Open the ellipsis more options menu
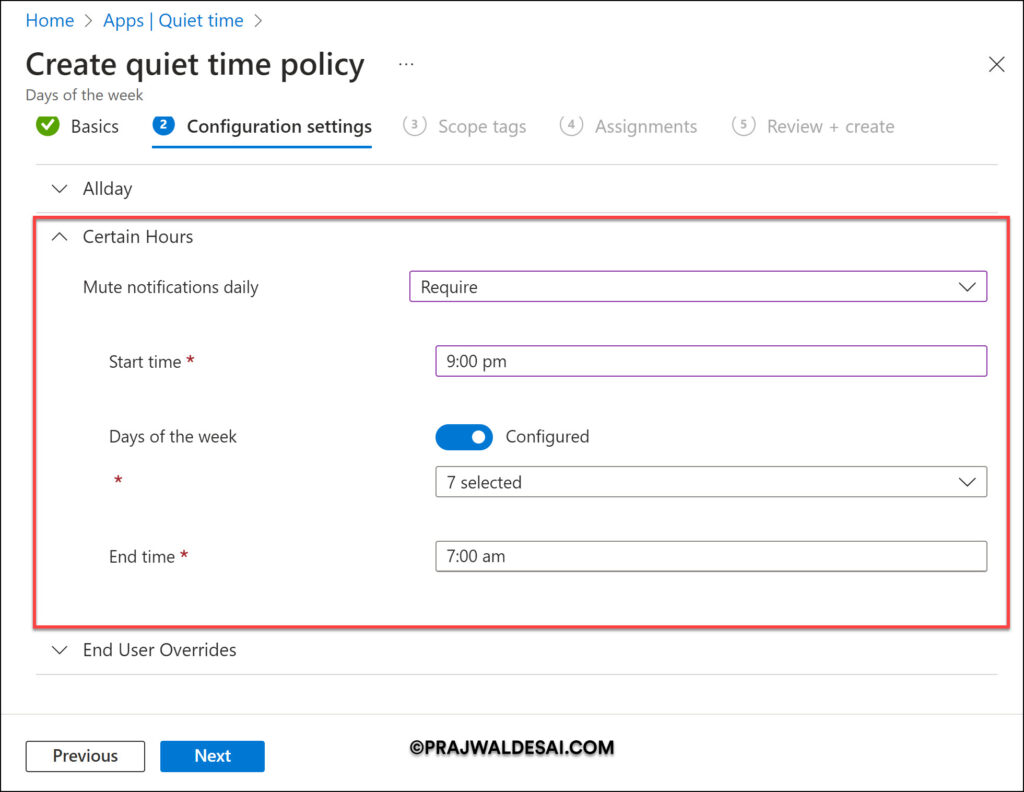Image resolution: width=1024 pixels, height=792 pixels. pos(406,64)
